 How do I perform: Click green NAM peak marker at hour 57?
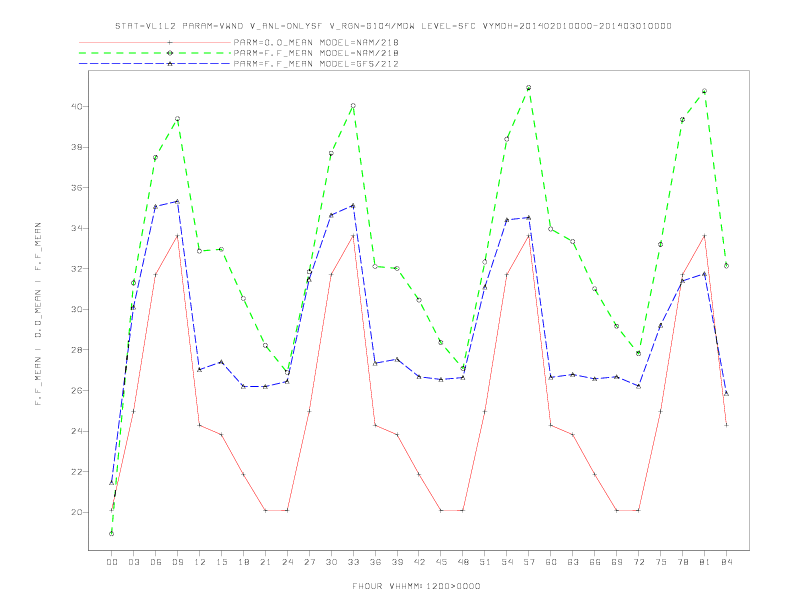pyautogui.click(x=529, y=88)
